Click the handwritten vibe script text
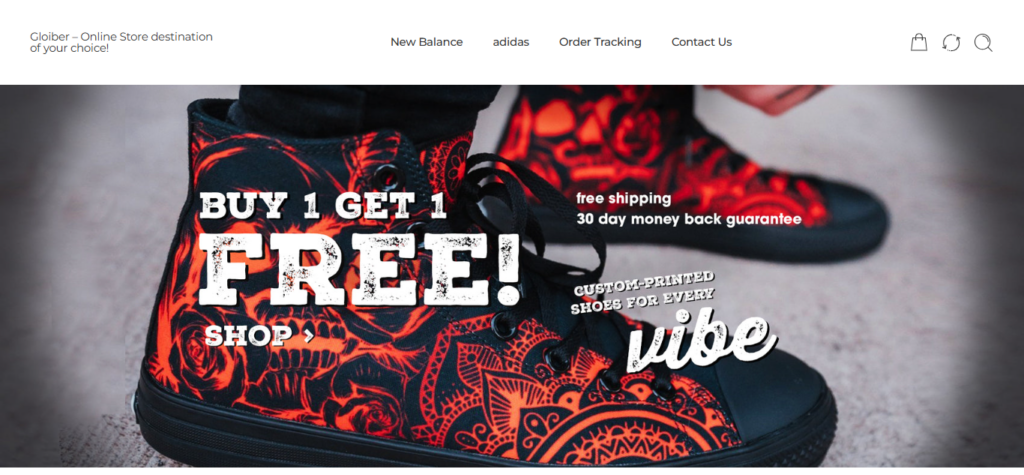 point(700,342)
